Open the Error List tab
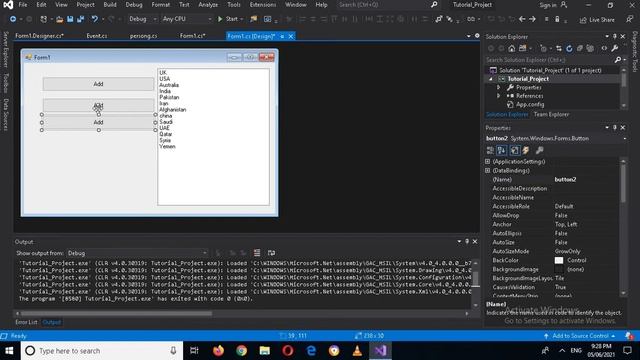The height and width of the screenshot is (360, 640). (26, 322)
